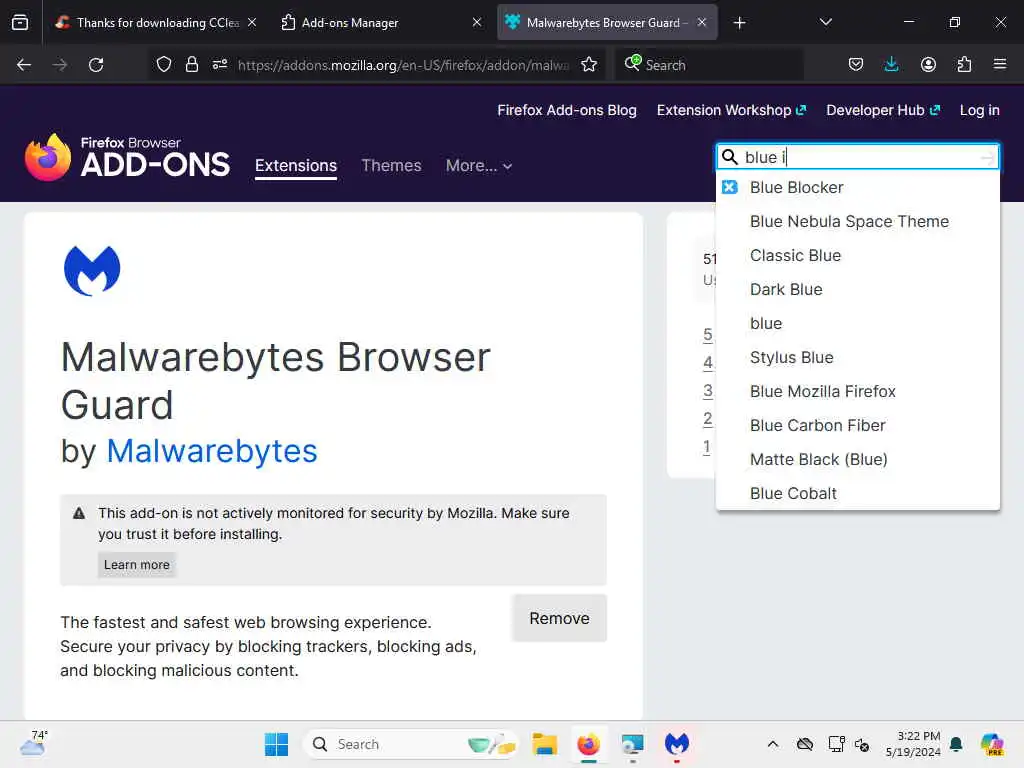Open the Firefox View tab icon
Screen dimensions: 1024x768
point(20,22)
